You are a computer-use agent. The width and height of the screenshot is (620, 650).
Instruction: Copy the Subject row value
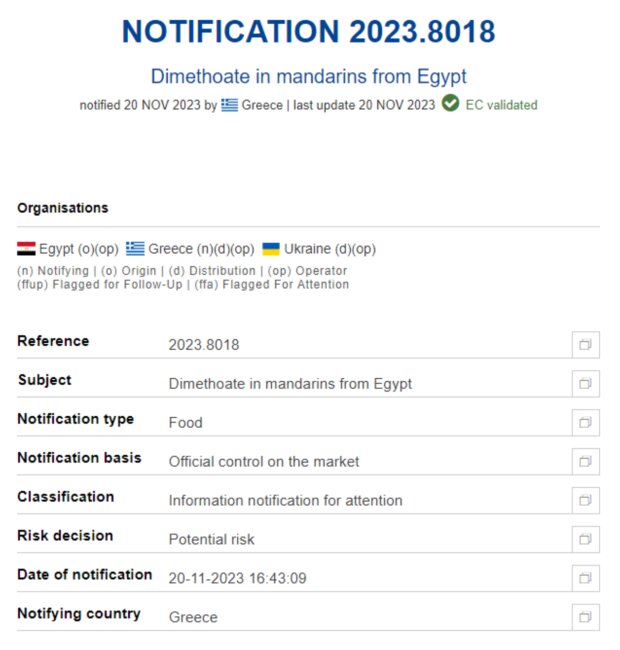(586, 383)
